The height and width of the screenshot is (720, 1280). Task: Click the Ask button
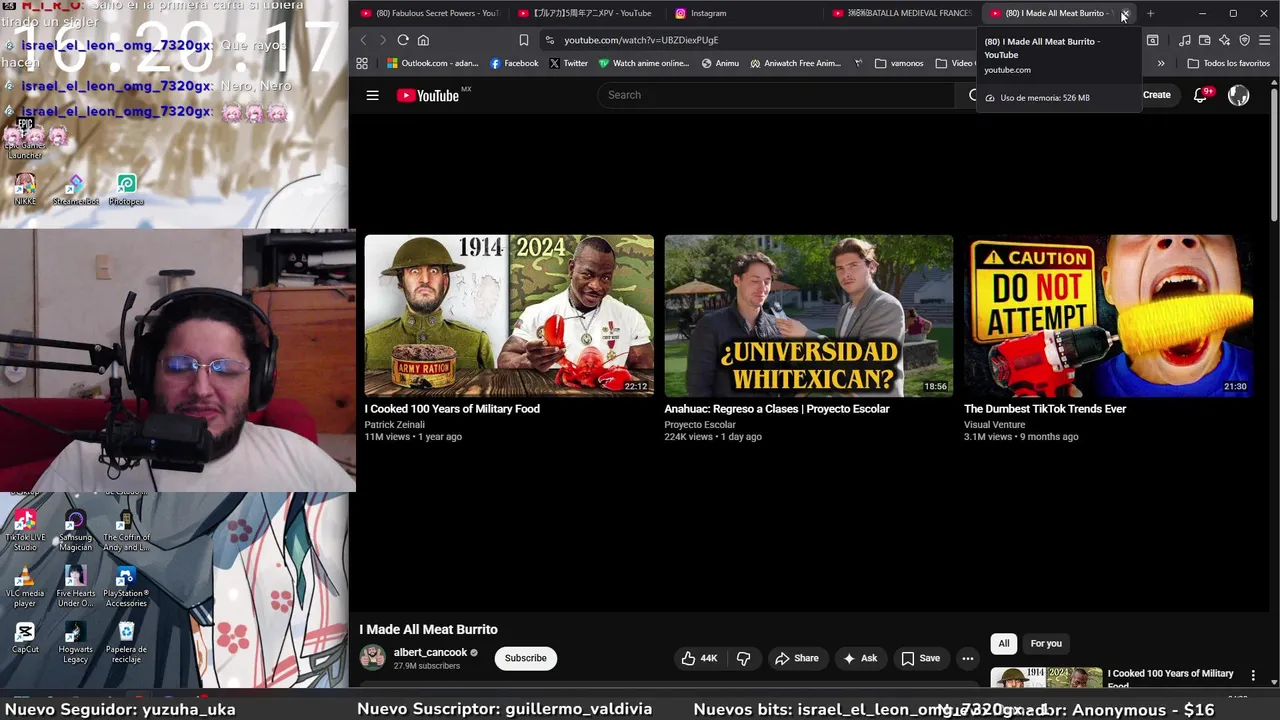coord(860,658)
